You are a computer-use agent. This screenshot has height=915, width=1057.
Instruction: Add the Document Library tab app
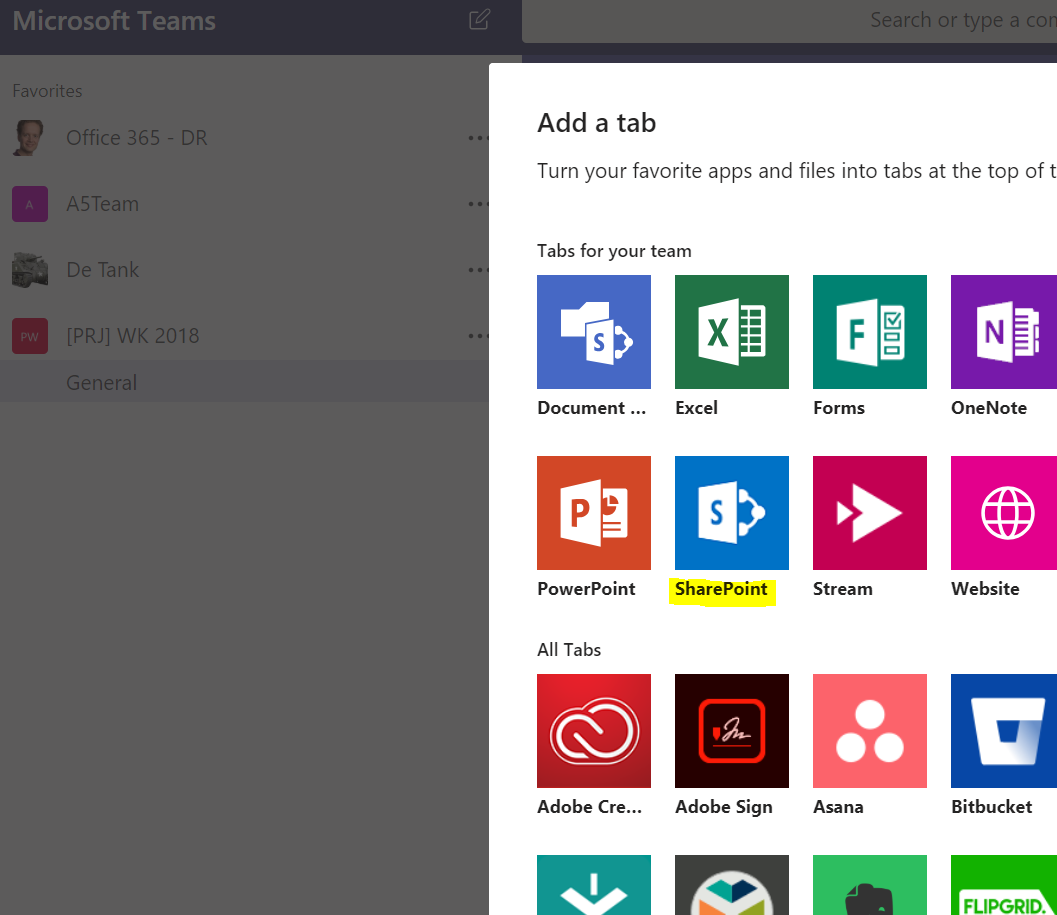pos(594,332)
